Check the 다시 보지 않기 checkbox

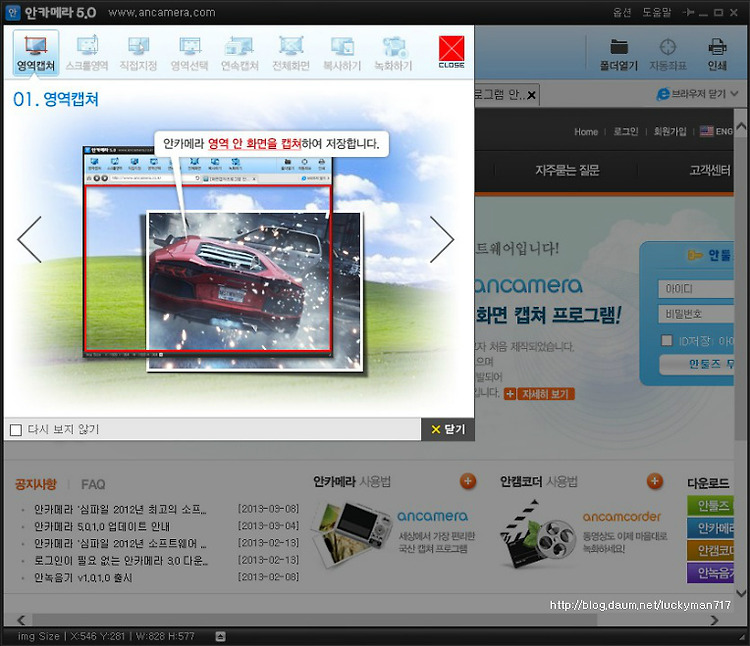tap(16, 430)
